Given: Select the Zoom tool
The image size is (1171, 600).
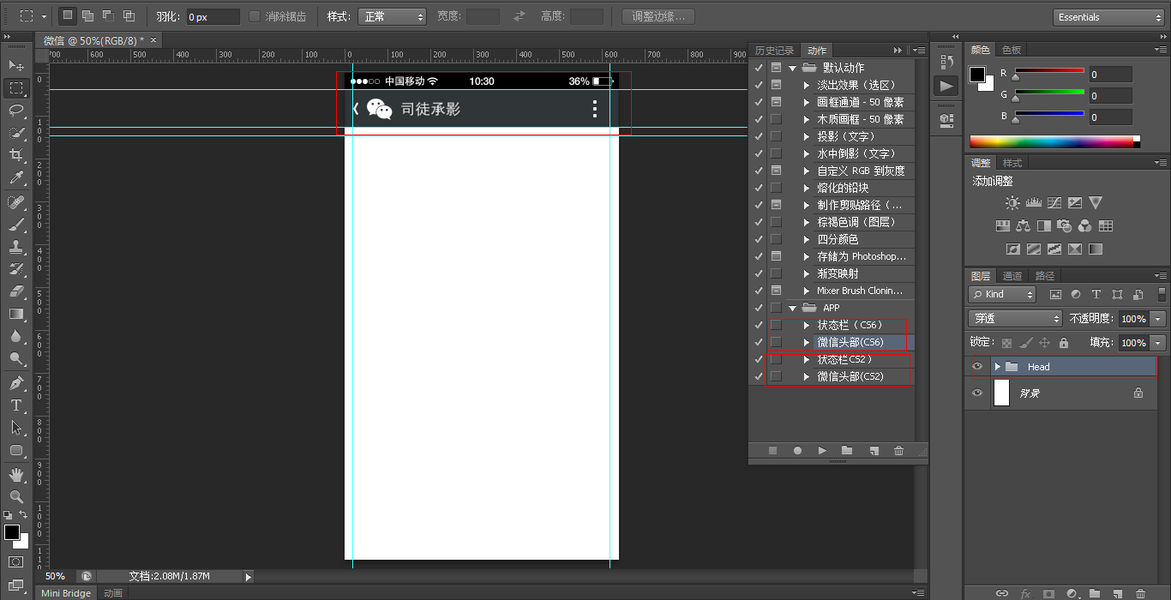Looking at the screenshot, I should [x=16, y=497].
